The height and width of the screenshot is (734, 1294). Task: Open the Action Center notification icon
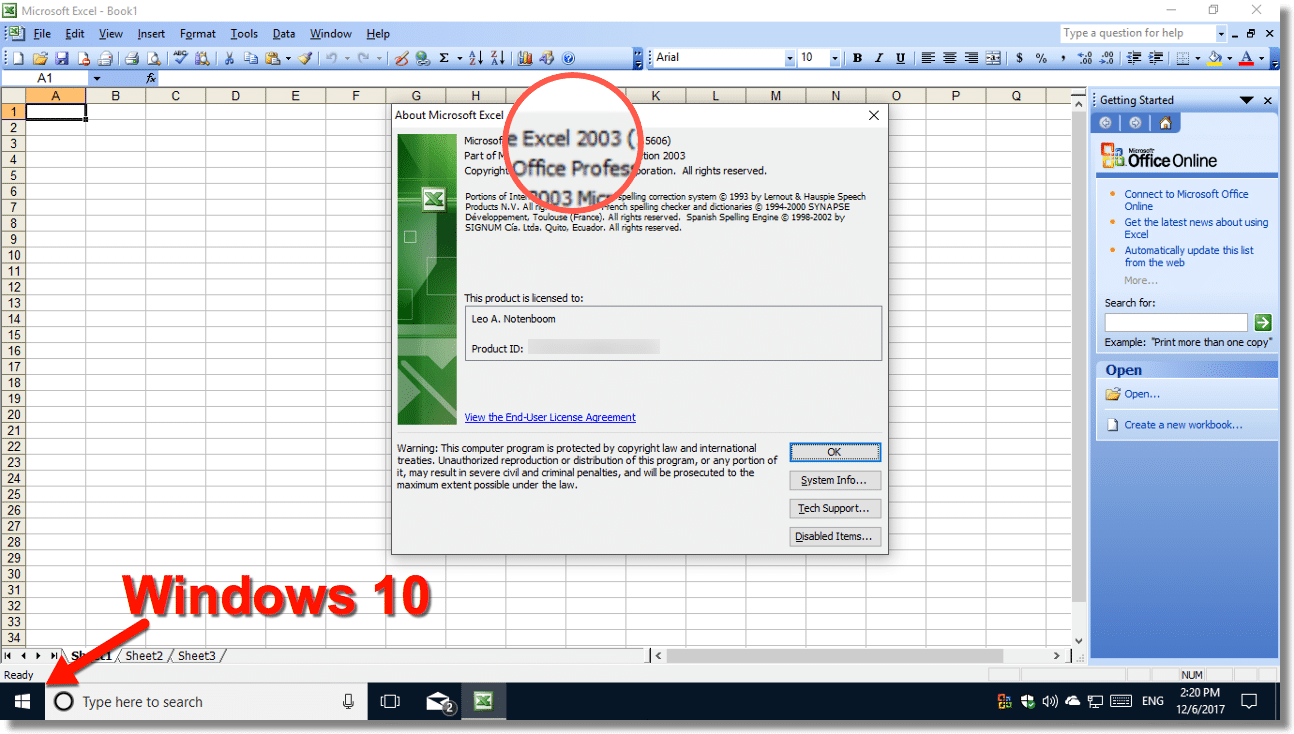coord(1249,702)
